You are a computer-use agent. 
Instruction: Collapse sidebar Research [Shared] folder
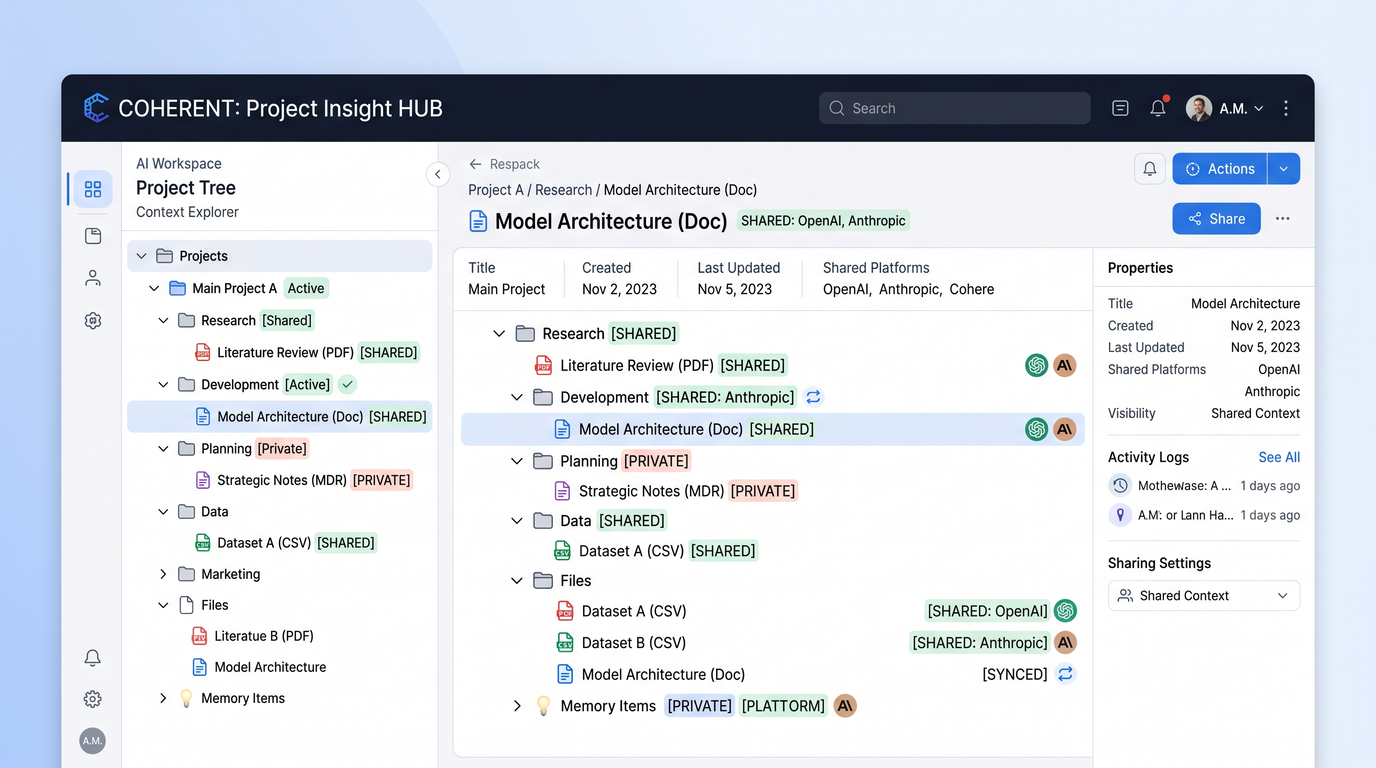click(164, 320)
